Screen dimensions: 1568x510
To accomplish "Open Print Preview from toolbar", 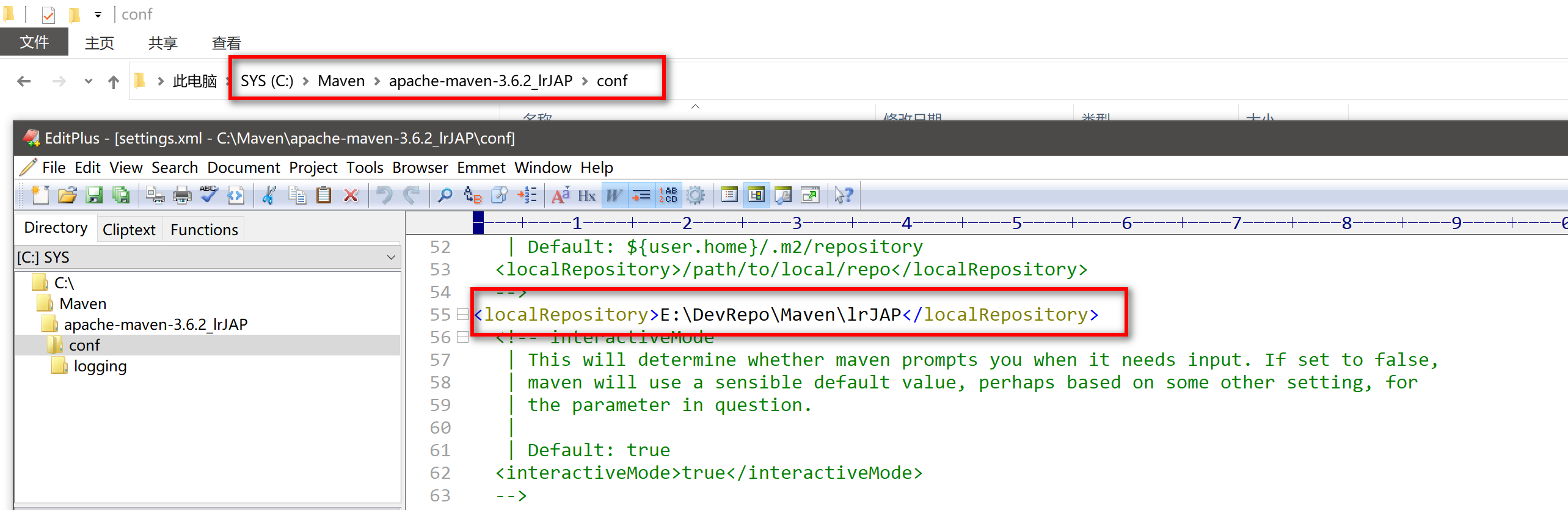I will [155, 195].
